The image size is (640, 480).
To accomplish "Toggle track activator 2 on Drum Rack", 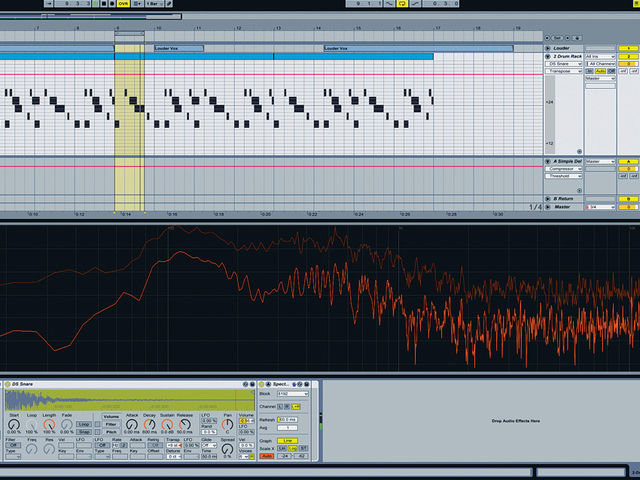I will [629, 56].
